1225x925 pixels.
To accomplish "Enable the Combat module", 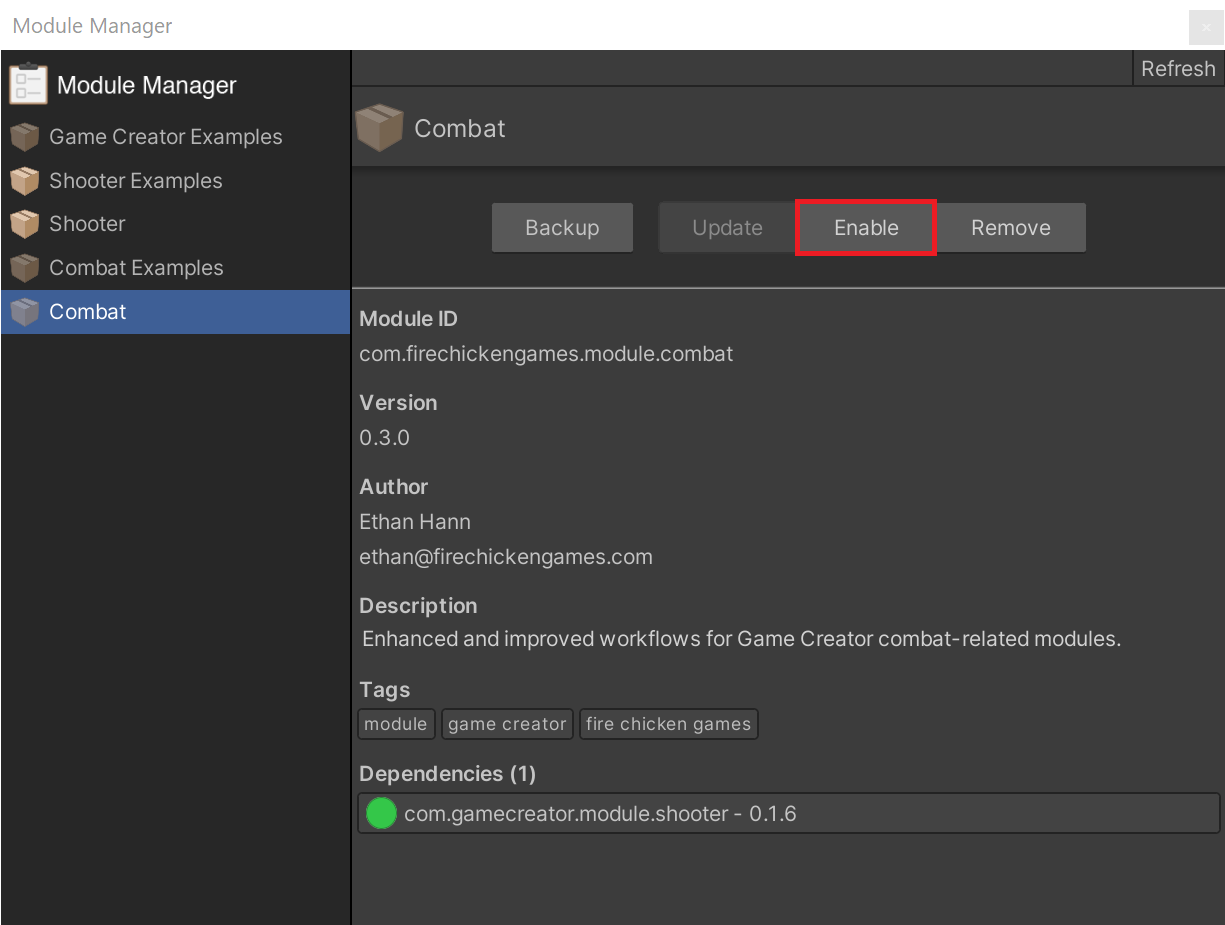I will pyautogui.click(x=866, y=228).
